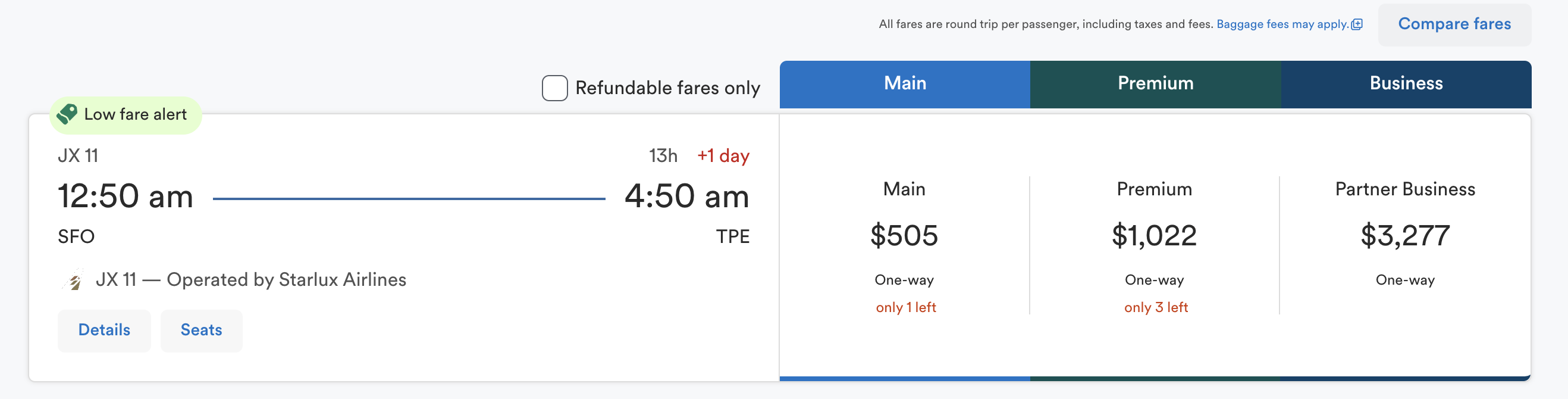Click the only 1 left notice
Viewport: 1568px width, 399px height.
tap(906, 308)
